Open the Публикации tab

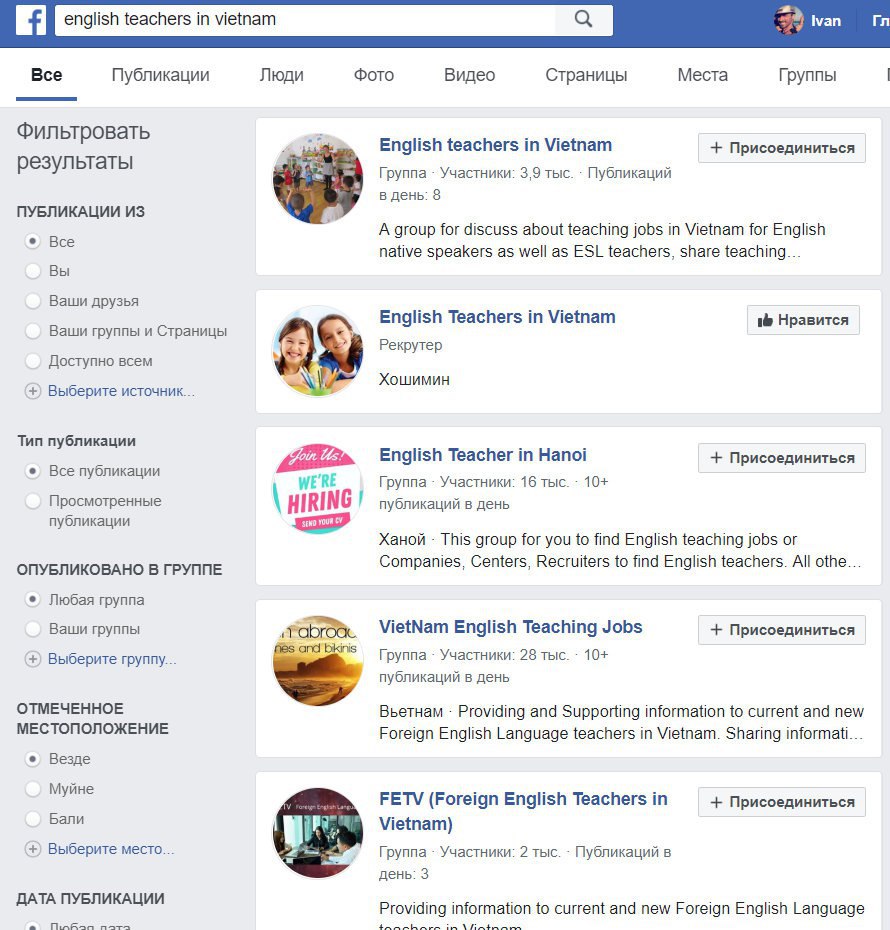[161, 75]
